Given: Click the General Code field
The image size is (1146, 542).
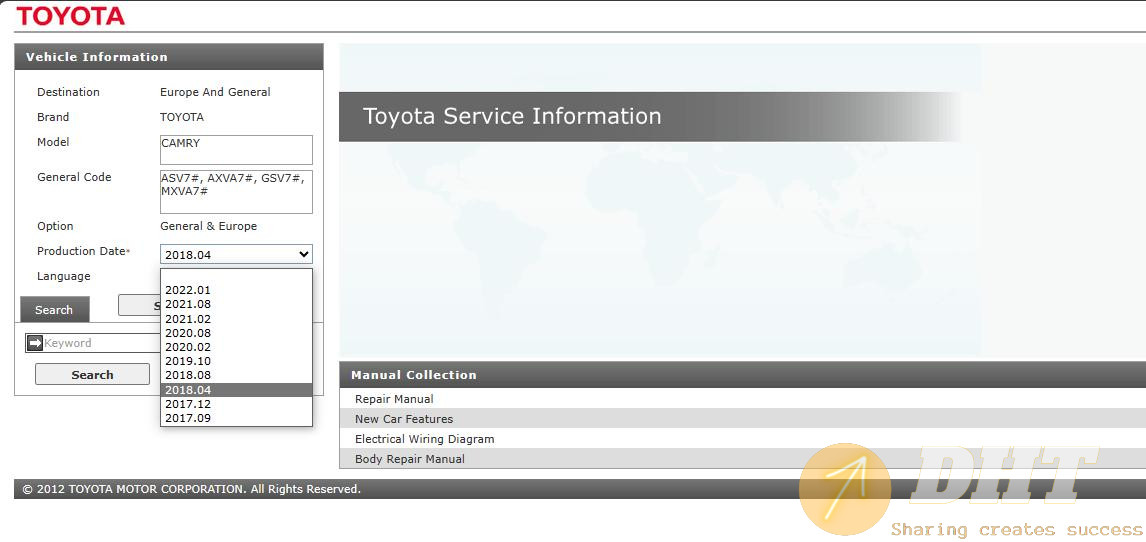Looking at the screenshot, I should [x=236, y=191].
